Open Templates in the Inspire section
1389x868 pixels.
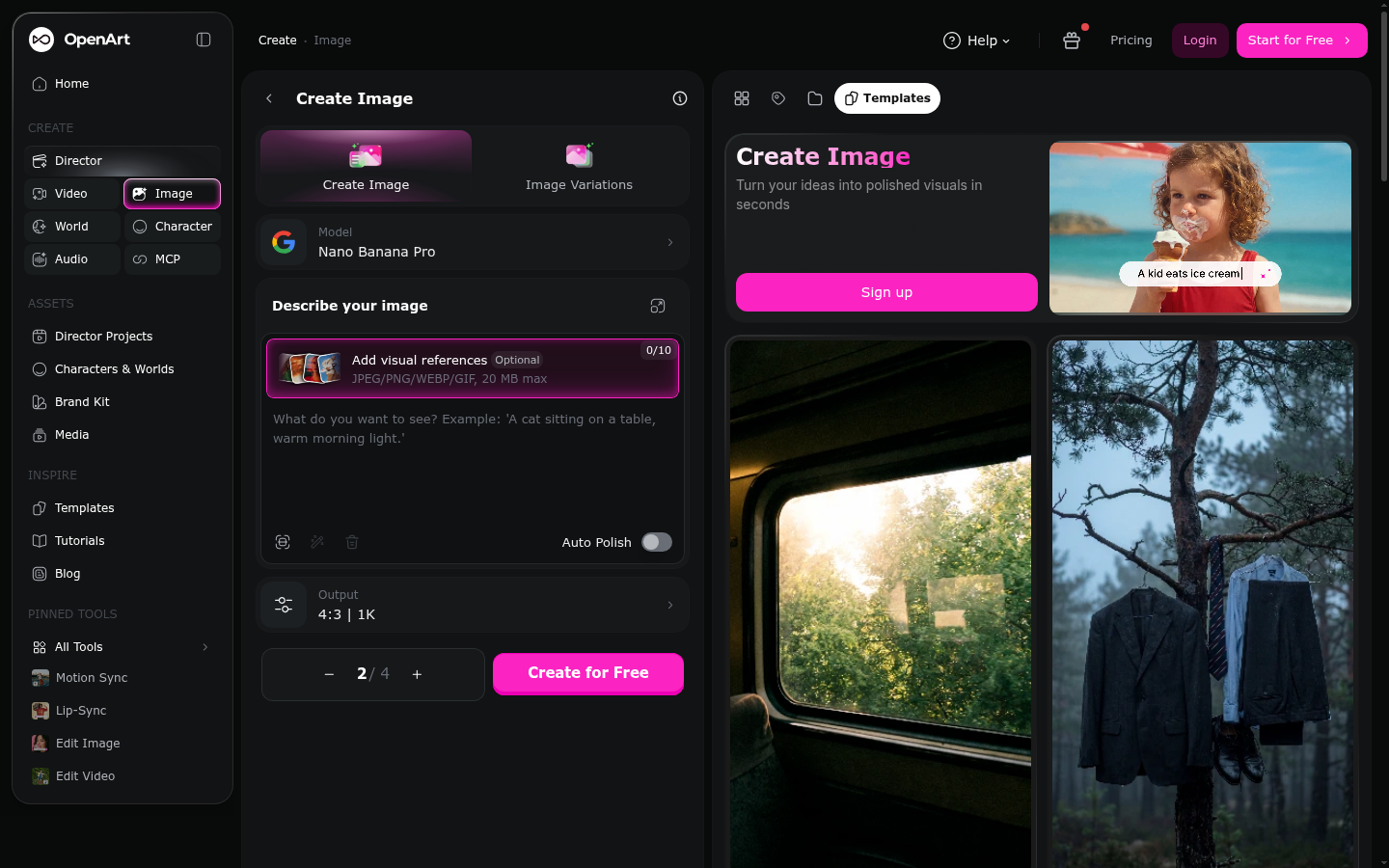click(x=123, y=508)
